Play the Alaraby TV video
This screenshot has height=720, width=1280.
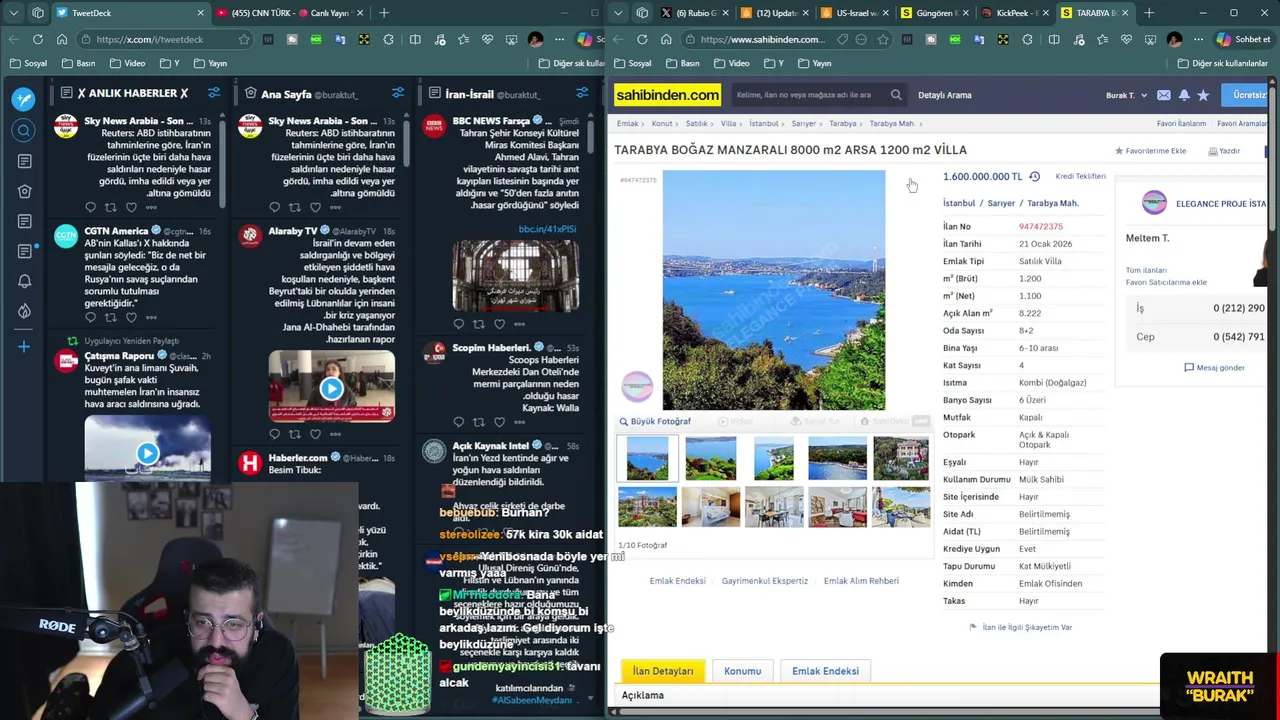click(331, 389)
